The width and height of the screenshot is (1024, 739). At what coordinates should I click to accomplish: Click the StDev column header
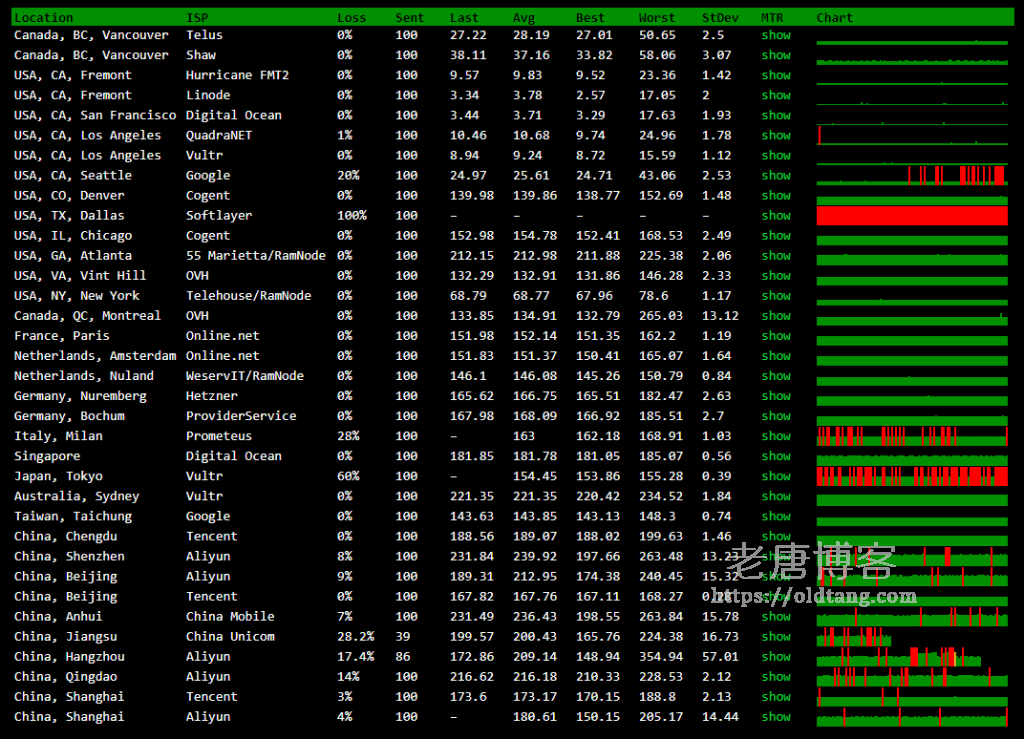[720, 18]
